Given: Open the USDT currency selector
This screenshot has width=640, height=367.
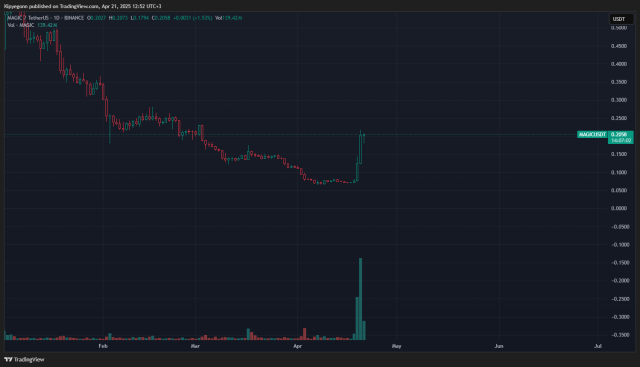Looking at the screenshot, I should (621, 19).
